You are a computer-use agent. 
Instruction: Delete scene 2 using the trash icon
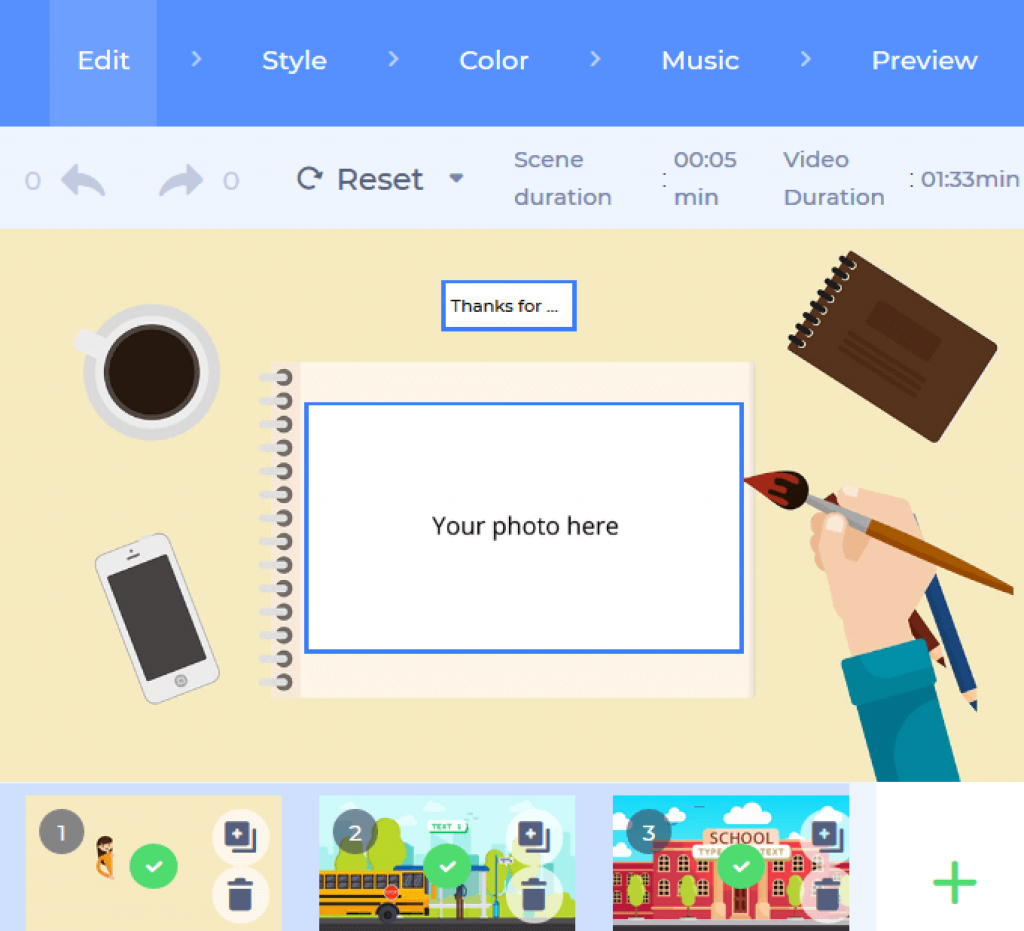pos(534,894)
